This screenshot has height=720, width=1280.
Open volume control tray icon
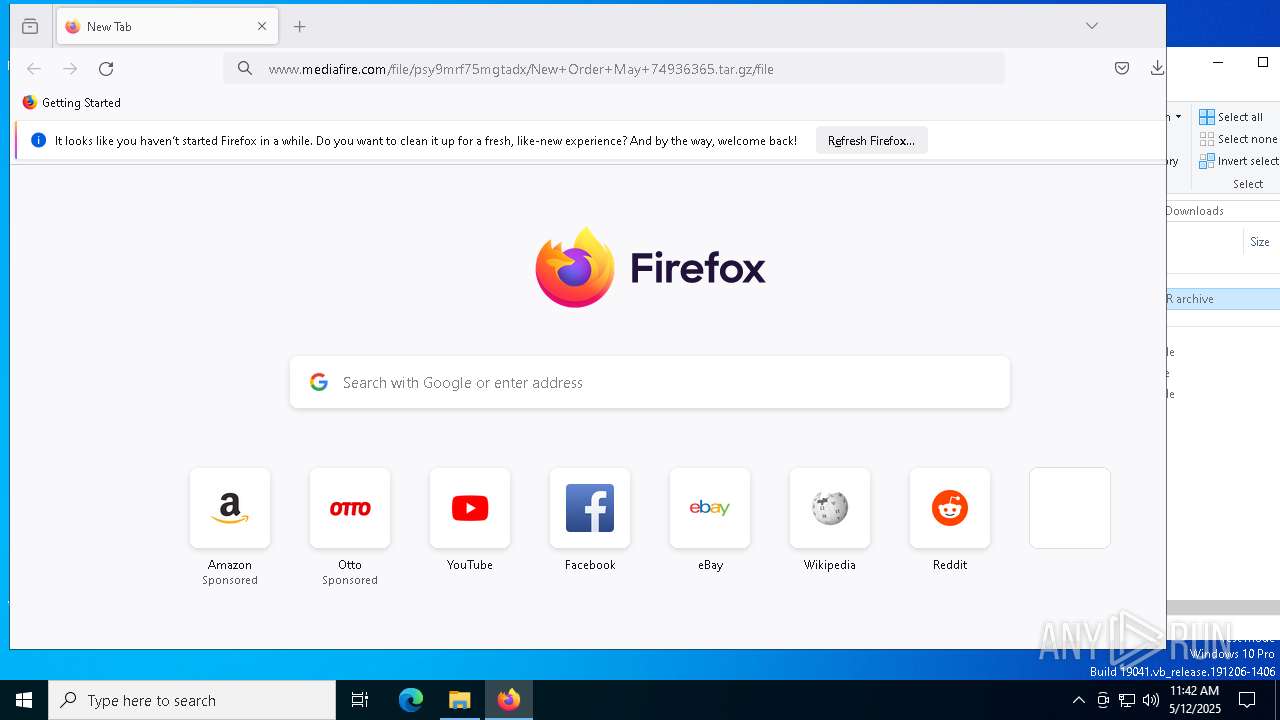pos(1151,700)
